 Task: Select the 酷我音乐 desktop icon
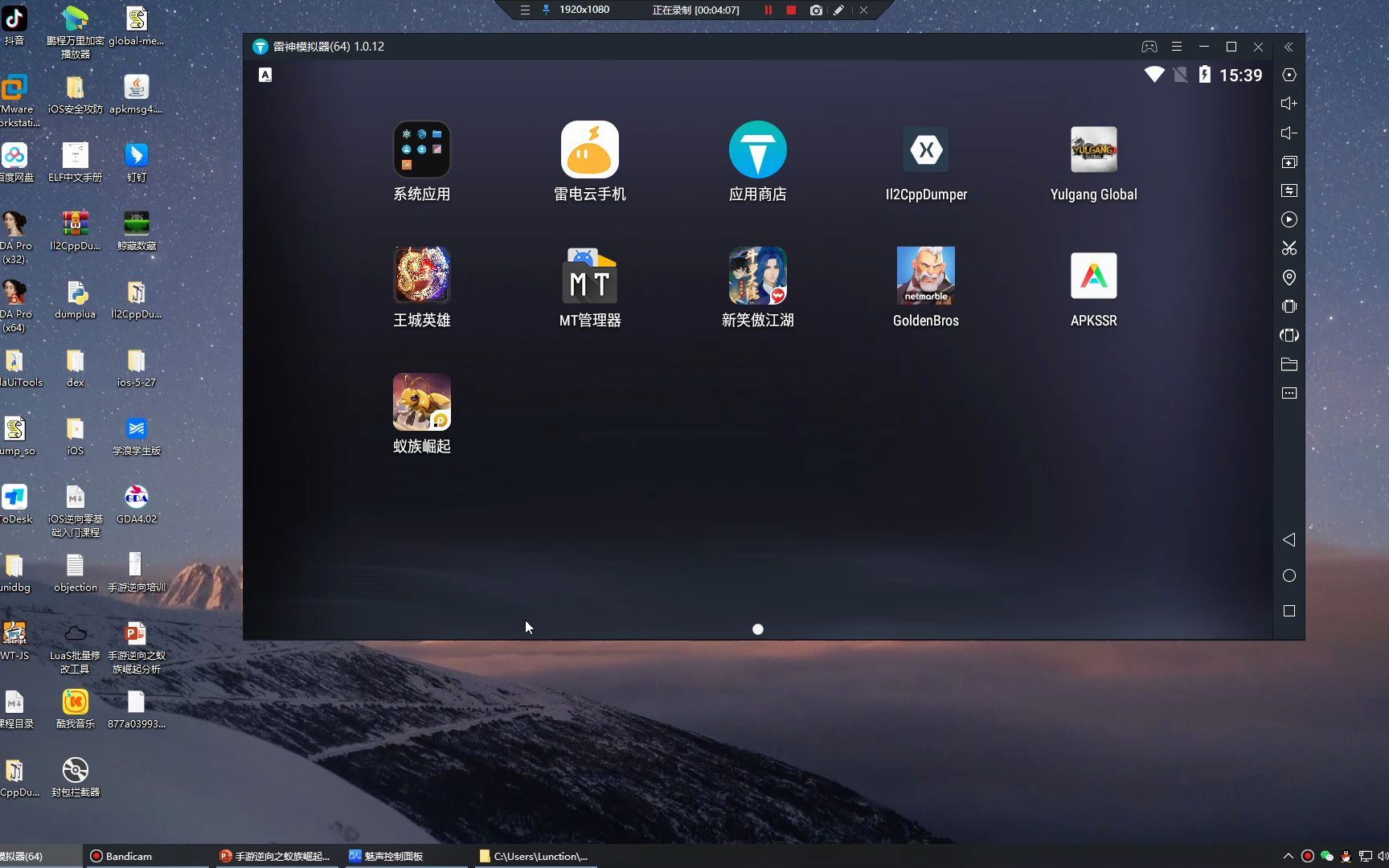coord(75,709)
